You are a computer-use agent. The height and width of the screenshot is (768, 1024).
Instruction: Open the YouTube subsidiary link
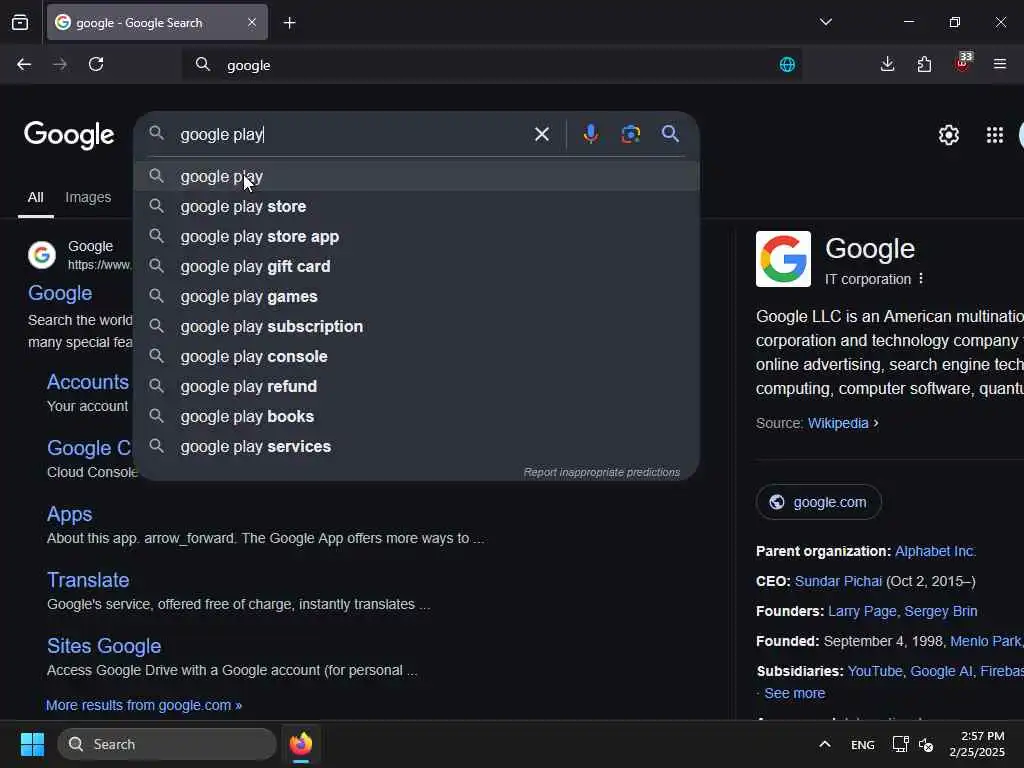[874, 671]
